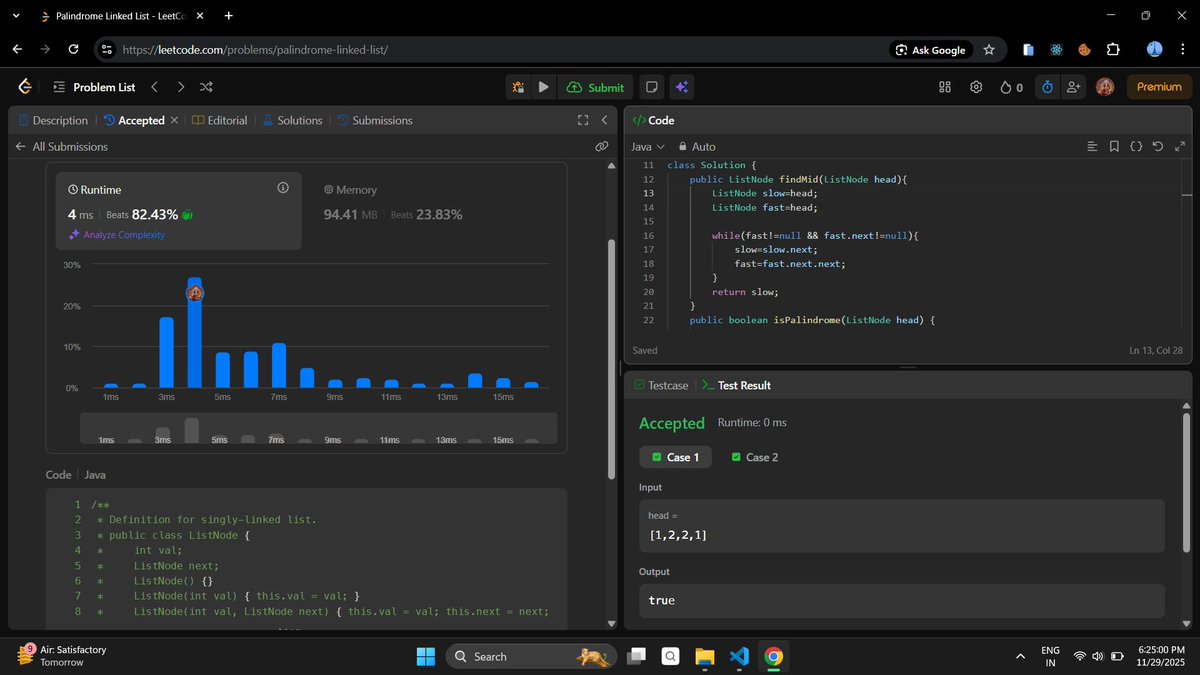The image size is (1200, 675).
Task: Open the AI sparkle assistant icon
Action: pyautogui.click(x=681, y=87)
